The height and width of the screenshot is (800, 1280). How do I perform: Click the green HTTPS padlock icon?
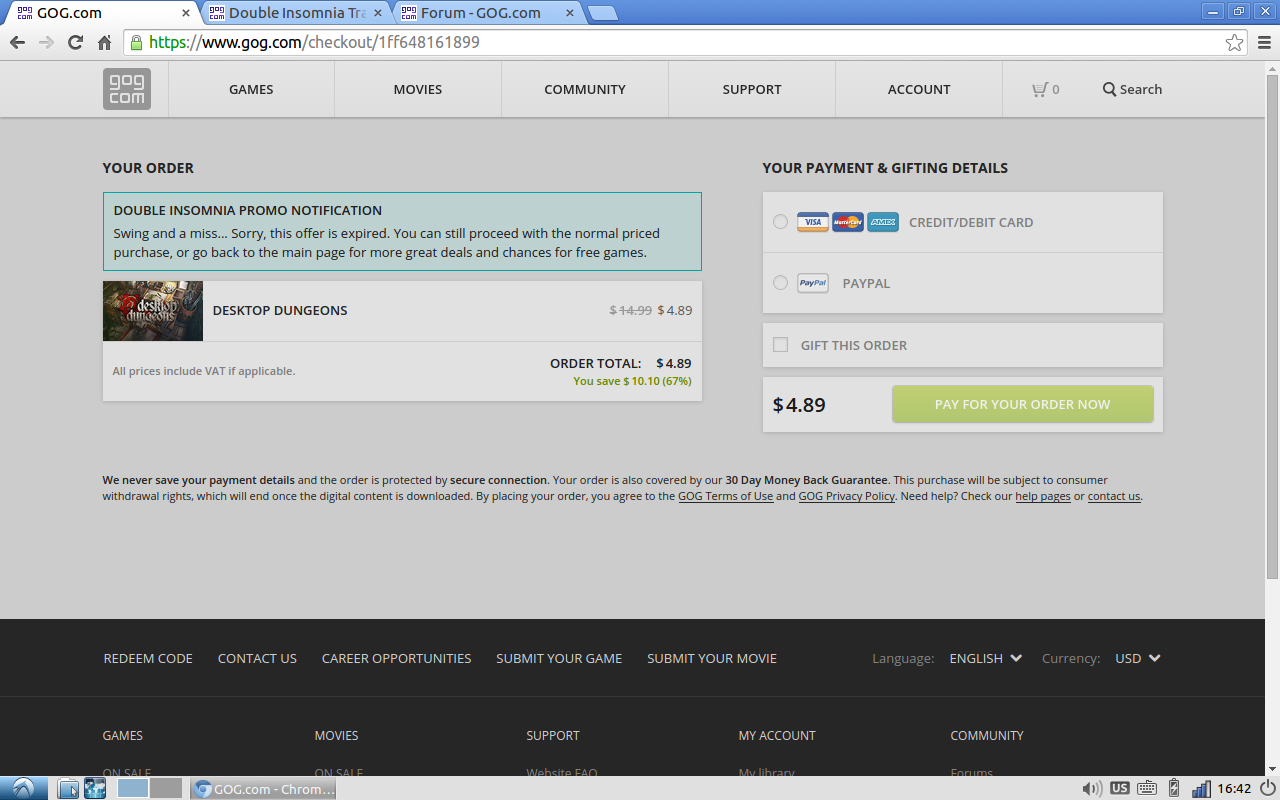pos(137,42)
